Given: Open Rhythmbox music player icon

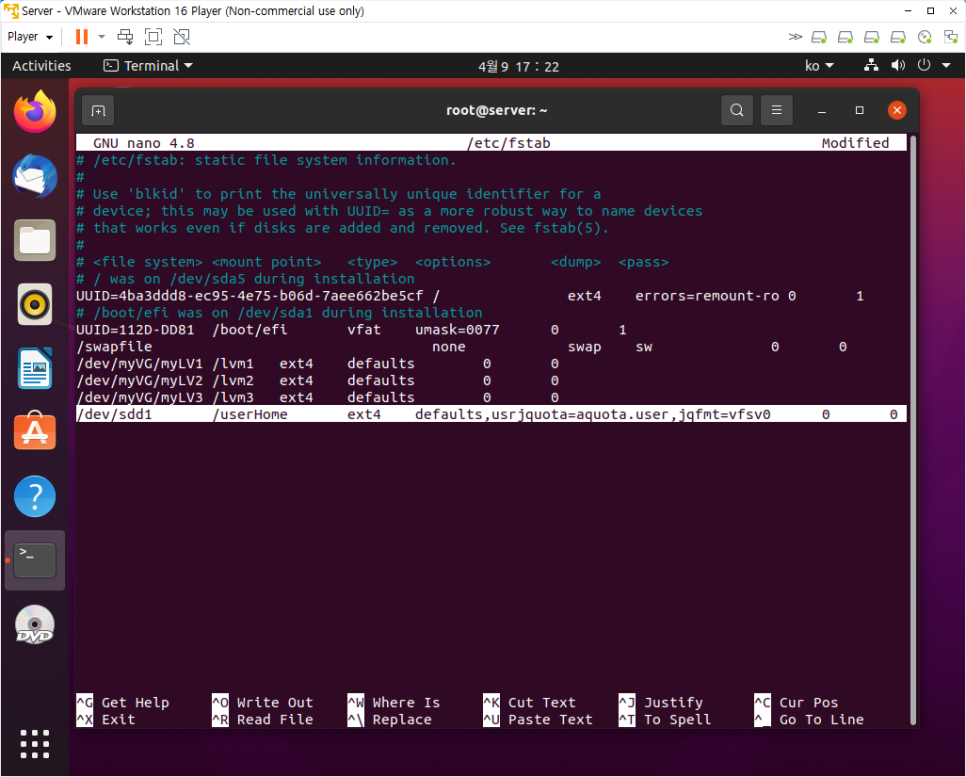Looking at the screenshot, I should pos(35,304).
